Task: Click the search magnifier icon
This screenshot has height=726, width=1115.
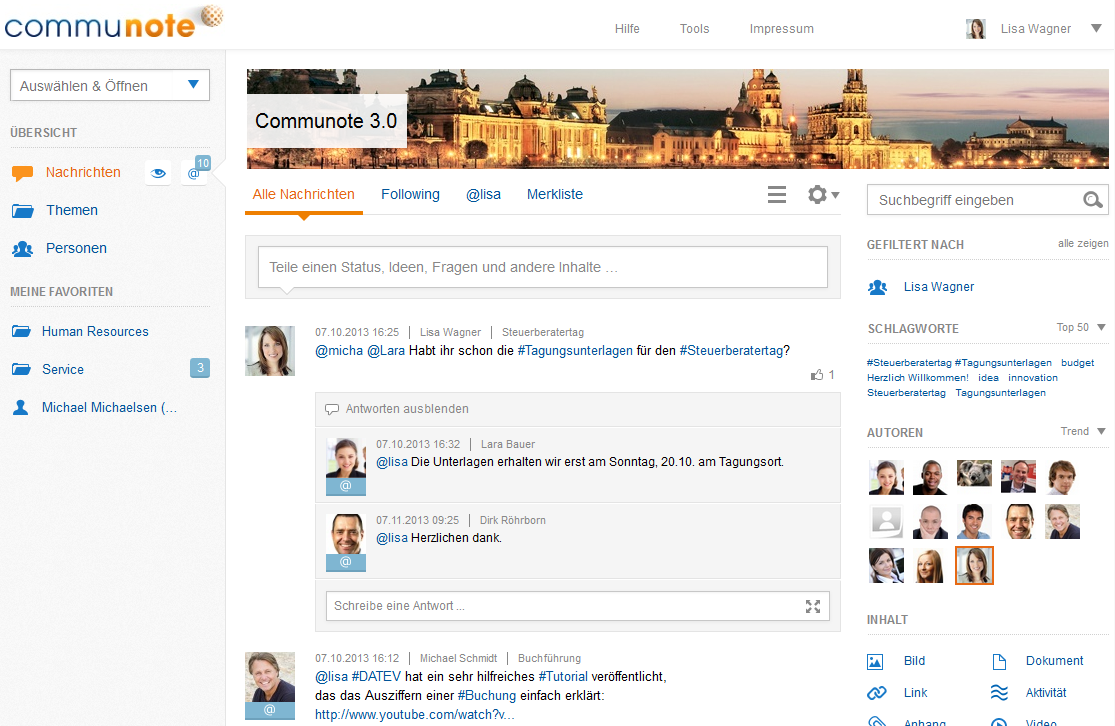Action: (x=1092, y=201)
